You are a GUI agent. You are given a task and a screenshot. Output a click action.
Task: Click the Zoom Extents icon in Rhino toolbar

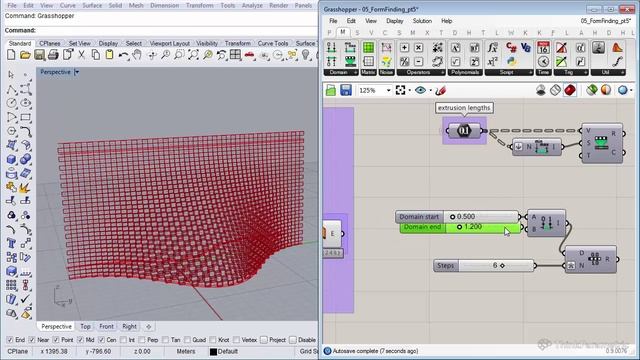click(x=193, y=55)
